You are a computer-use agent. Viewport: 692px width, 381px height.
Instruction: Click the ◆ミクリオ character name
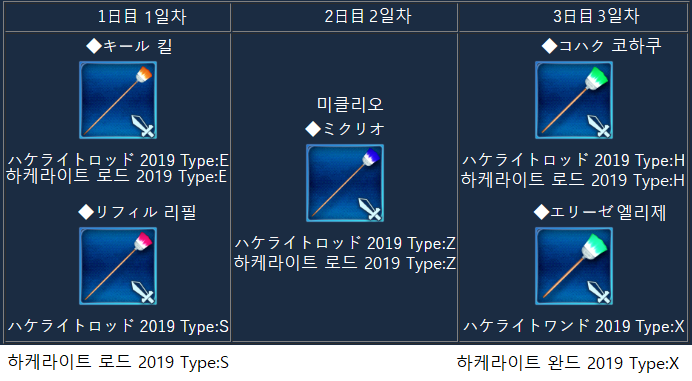pyautogui.click(x=345, y=129)
